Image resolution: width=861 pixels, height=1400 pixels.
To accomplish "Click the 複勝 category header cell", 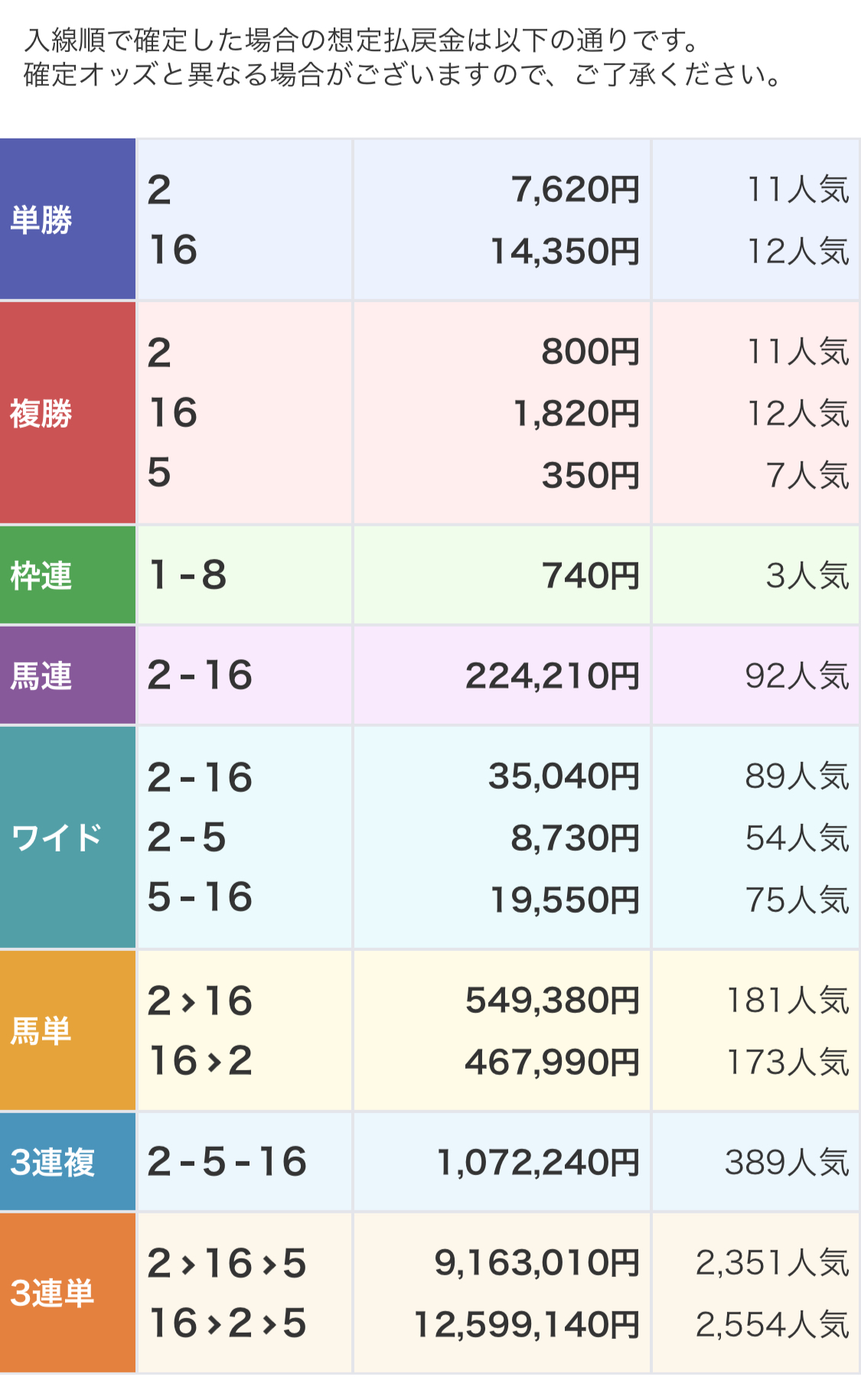I will (x=67, y=413).
